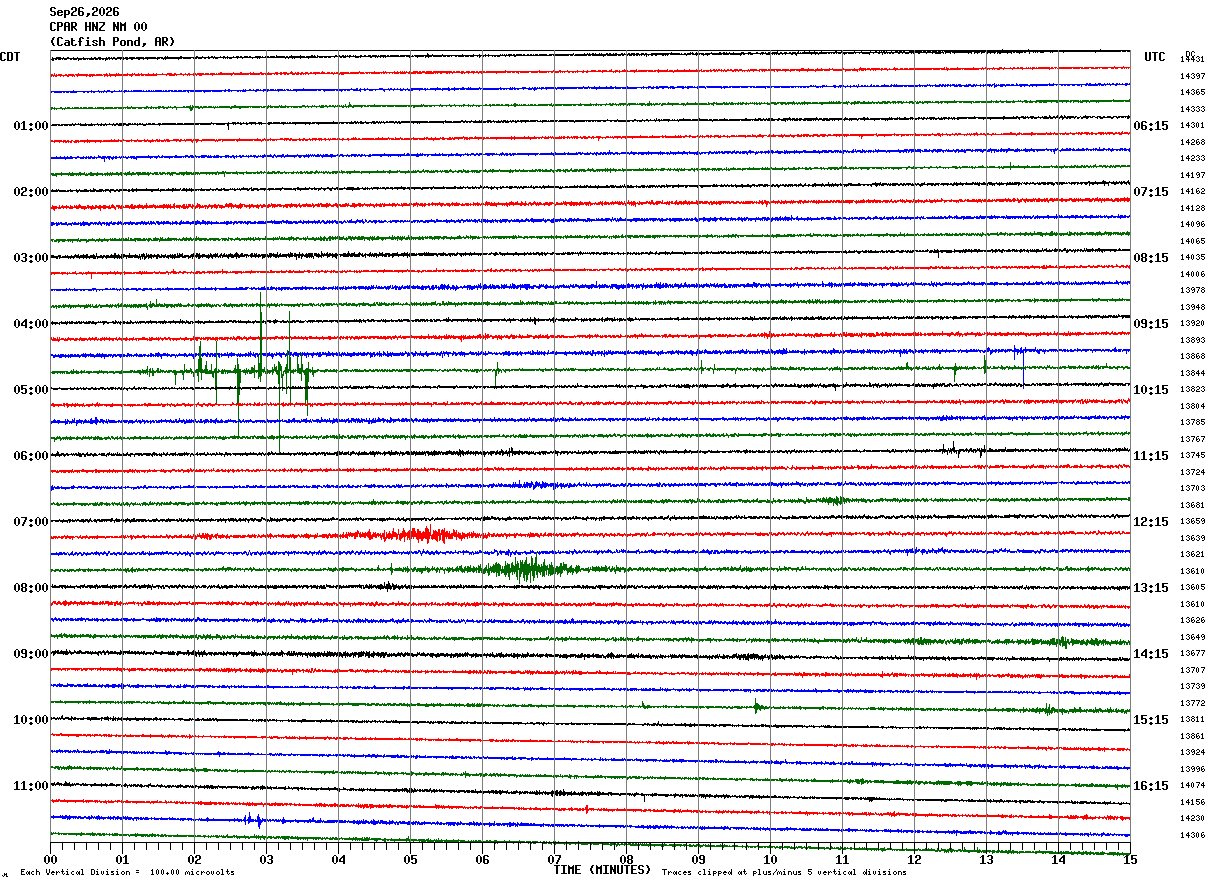The width and height of the screenshot is (1210, 886).
Task: Click the red seismic burst after 07:00
Action: click(x=418, y=535)
